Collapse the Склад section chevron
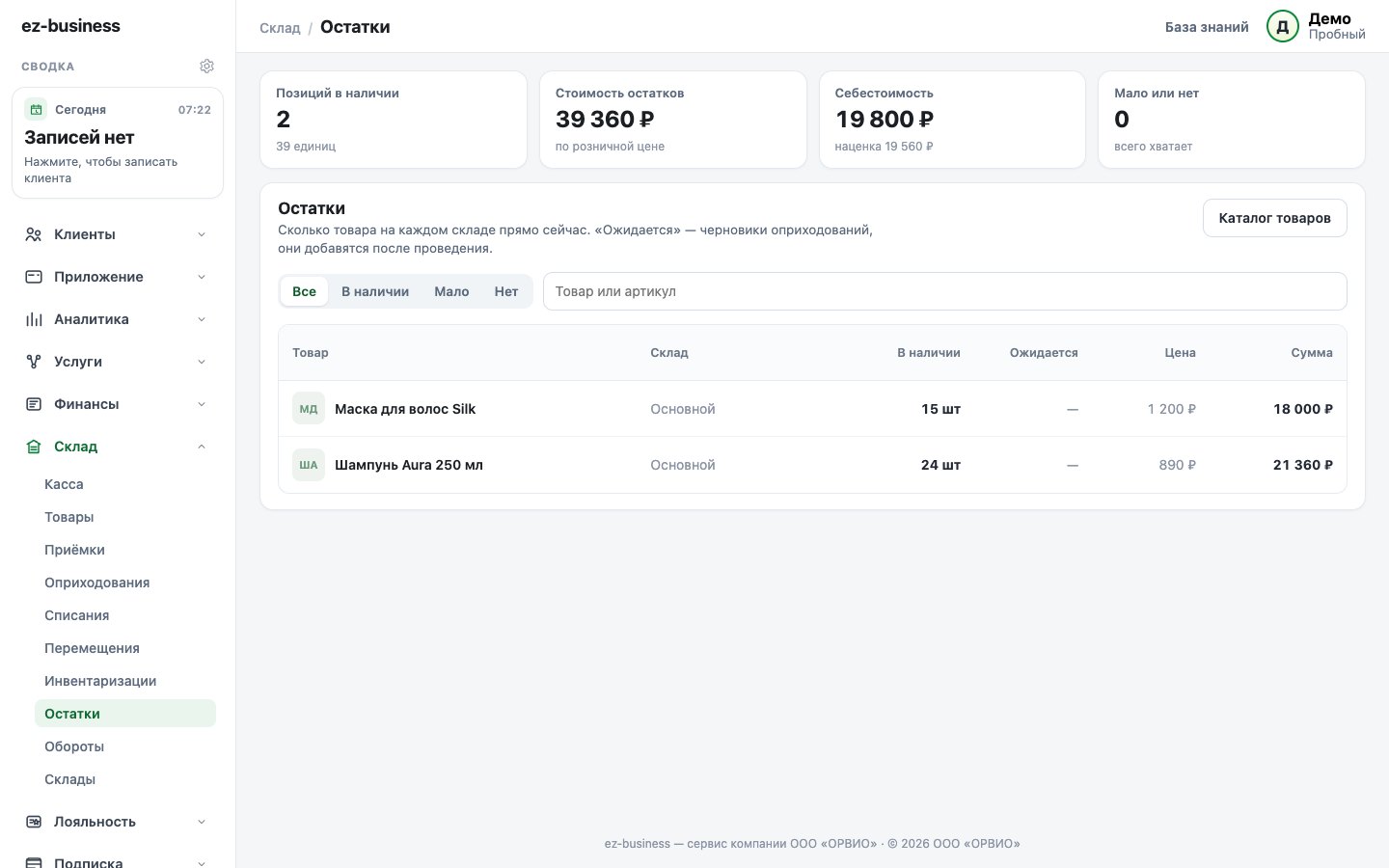The width and height of the screenshot is (1389, 868). 202,447
